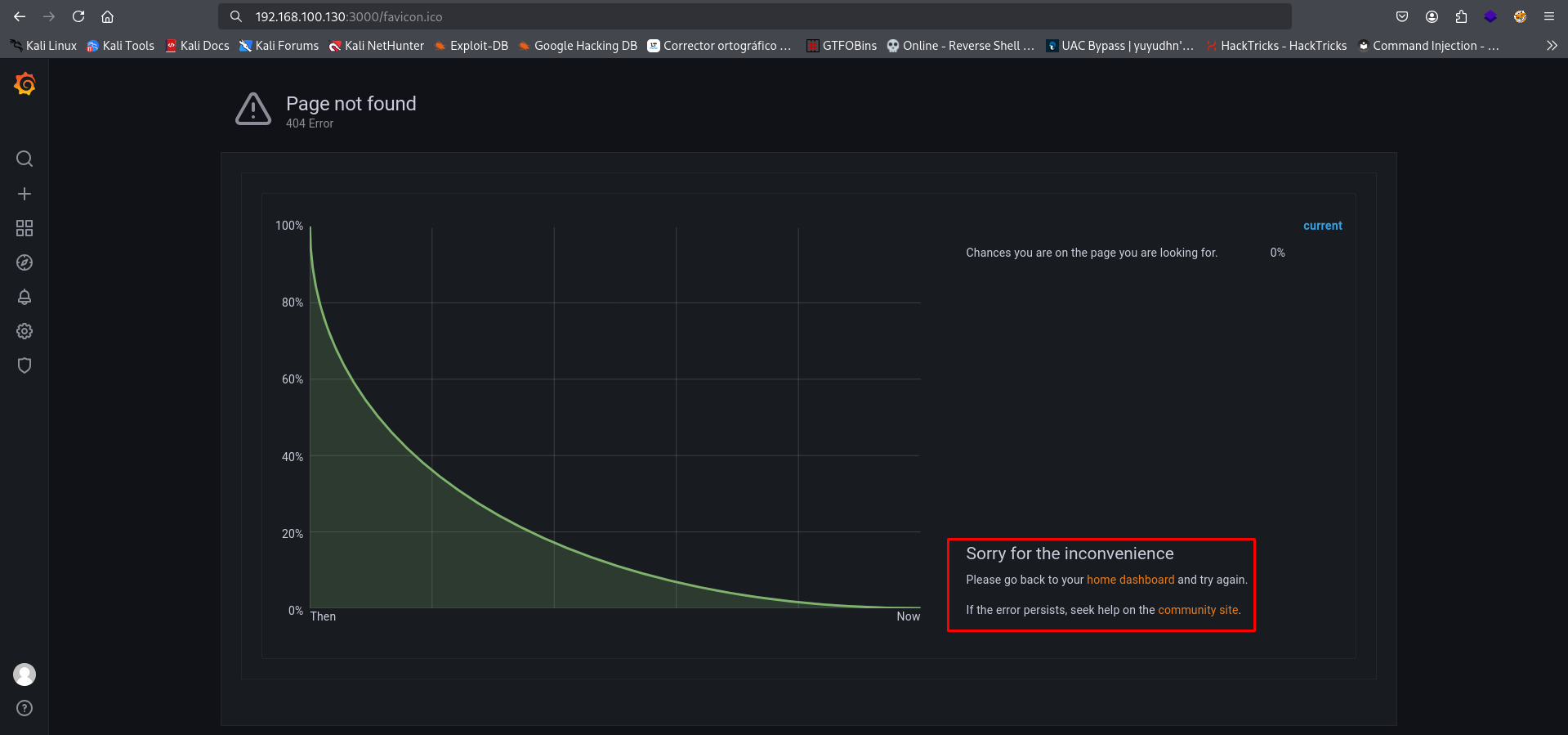This screenshot has height=735, width=1568.
Task: Click the Sorry for the inconvenience heading
Action: [1070, 553]
